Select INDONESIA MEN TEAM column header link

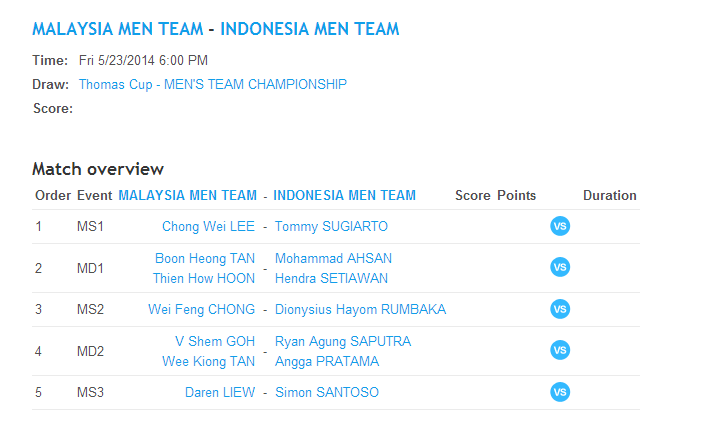coord(344,196)
